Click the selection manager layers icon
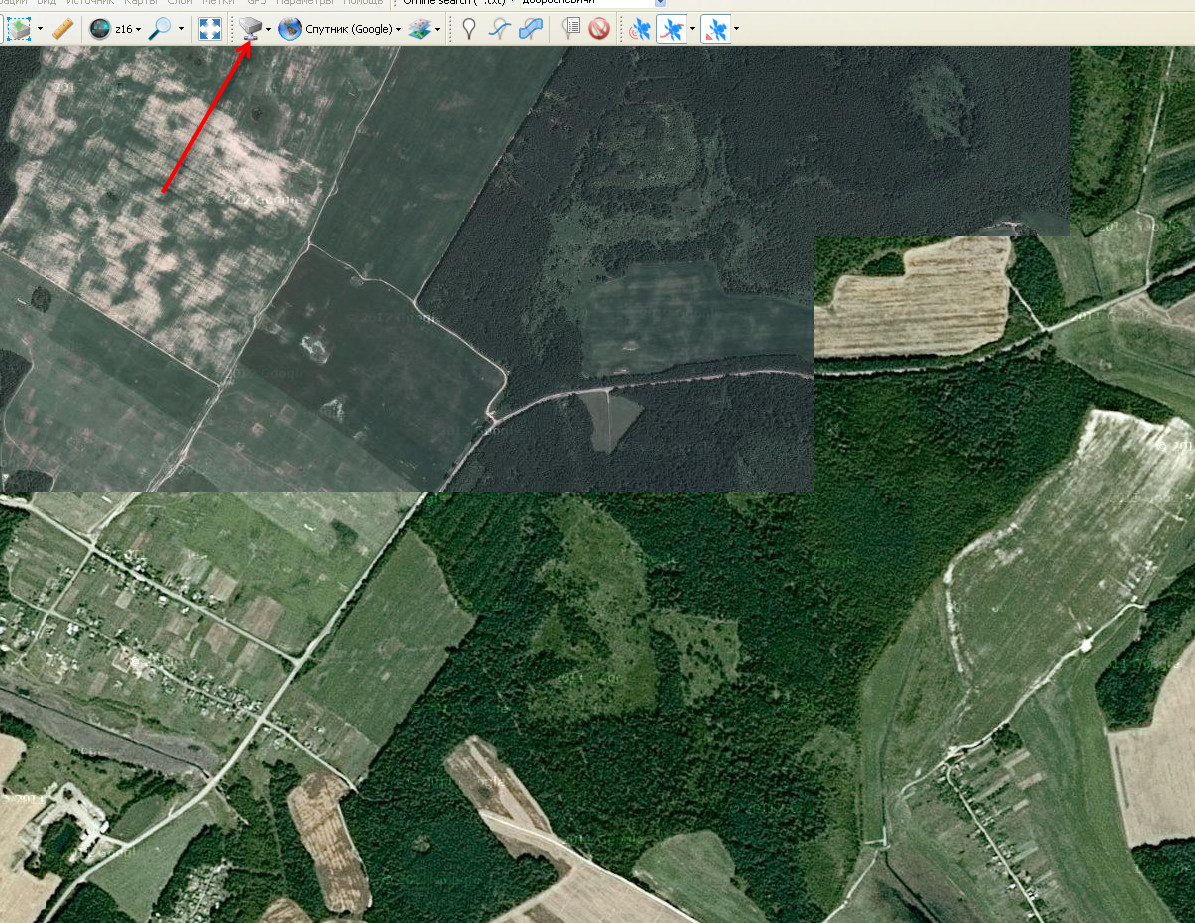Viewport: 1195px width, 923px height. coord(19,29)
